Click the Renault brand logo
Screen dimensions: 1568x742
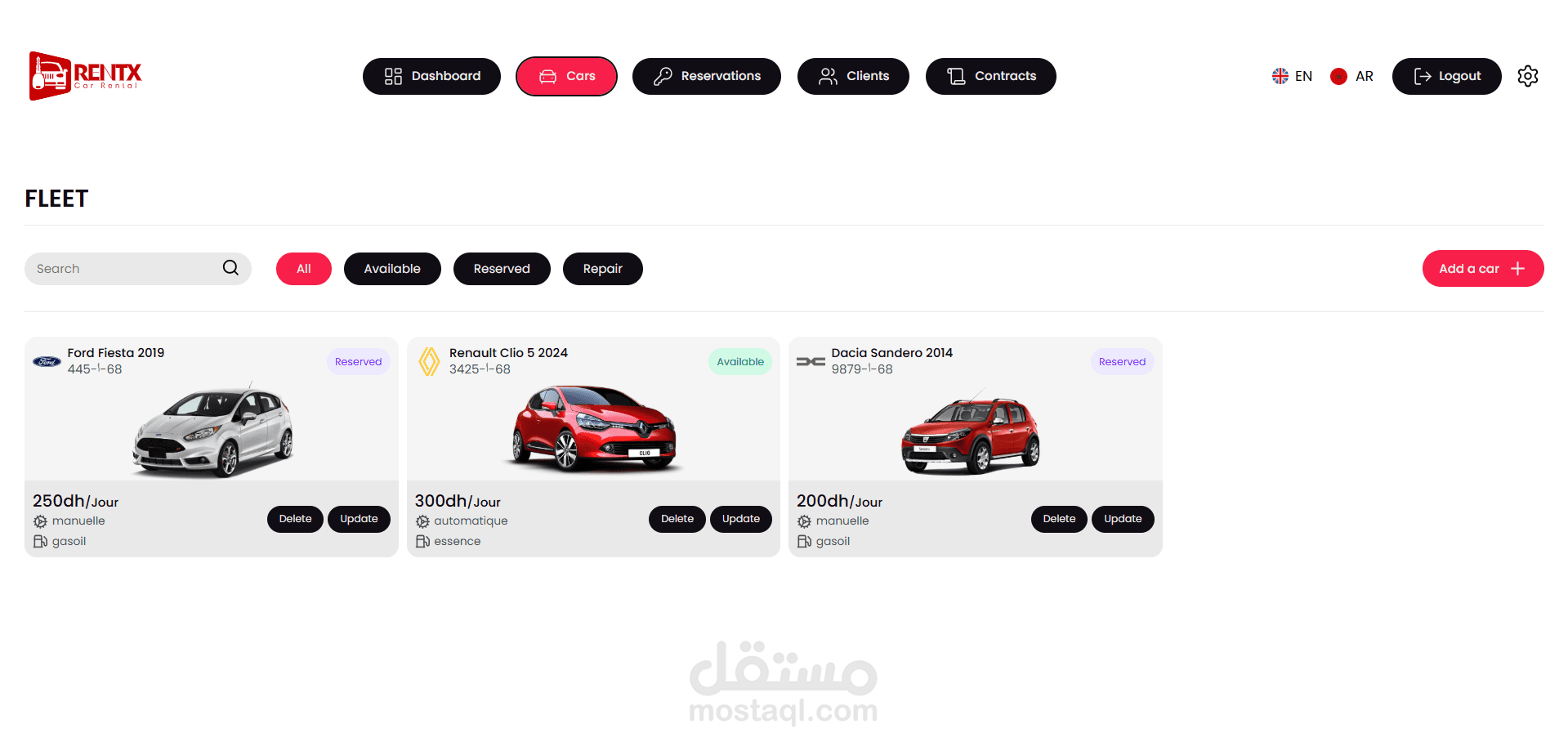429,361
